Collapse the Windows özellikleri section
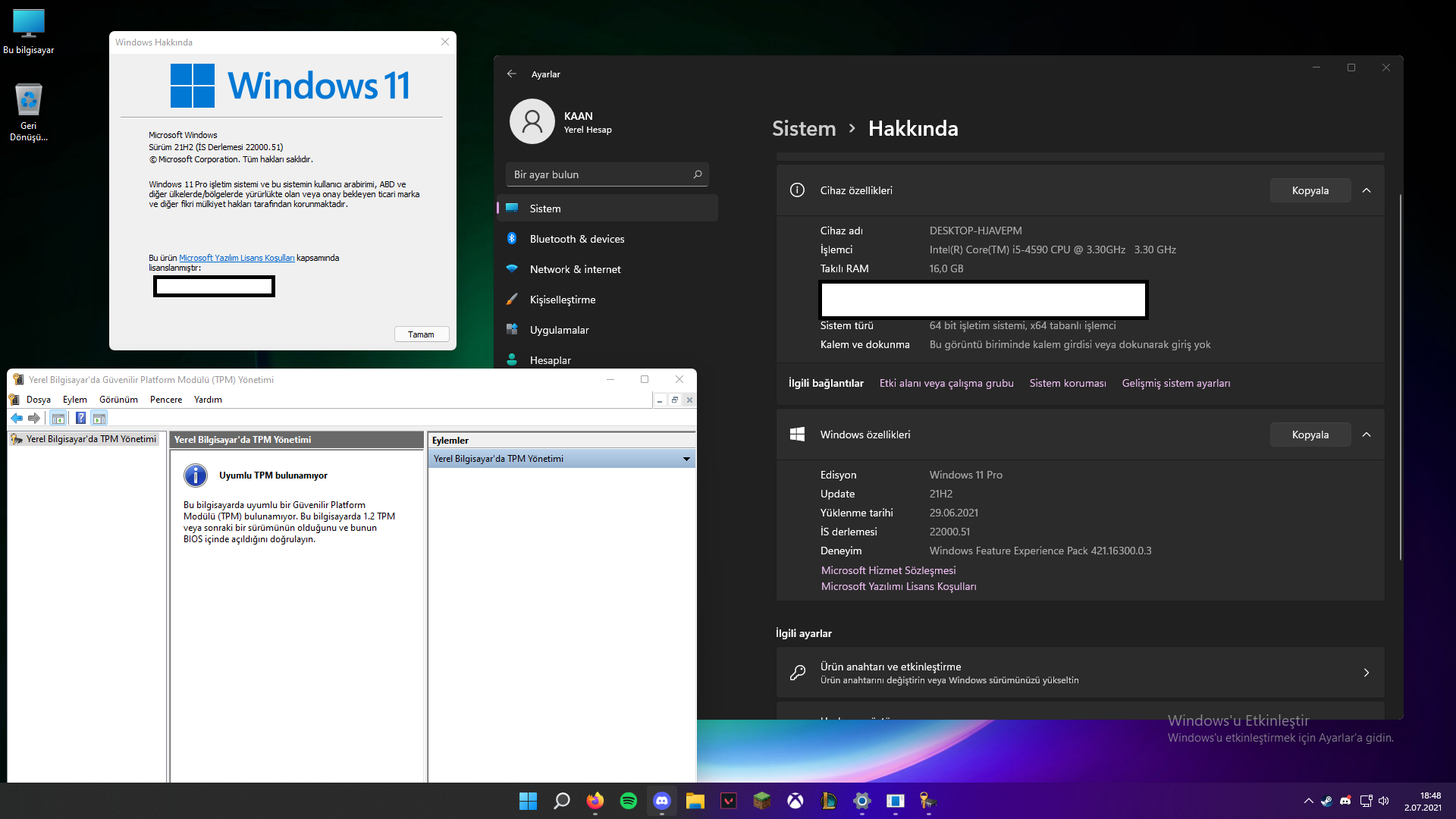Viewport: 1456px width, 819px height. pos(1367,435)
